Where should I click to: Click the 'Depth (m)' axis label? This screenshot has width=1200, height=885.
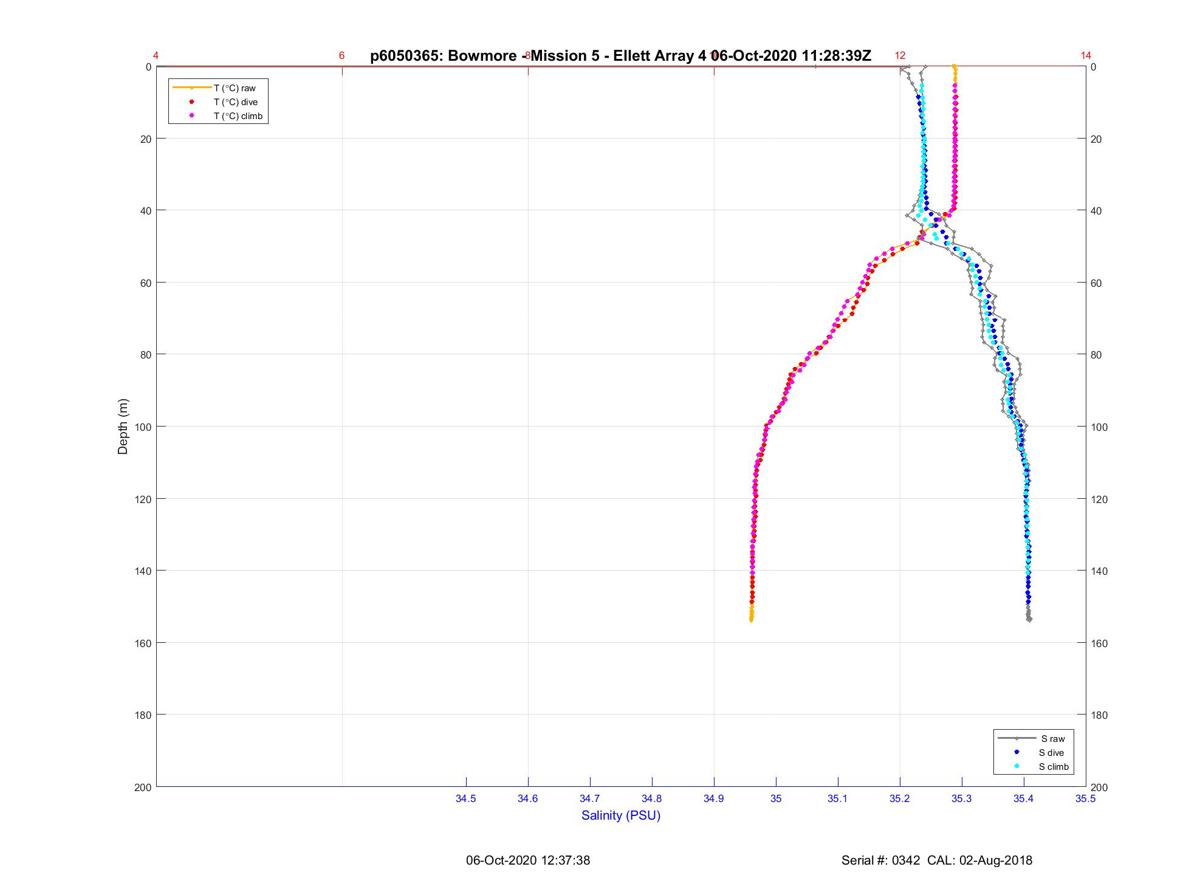click(123, 427)
